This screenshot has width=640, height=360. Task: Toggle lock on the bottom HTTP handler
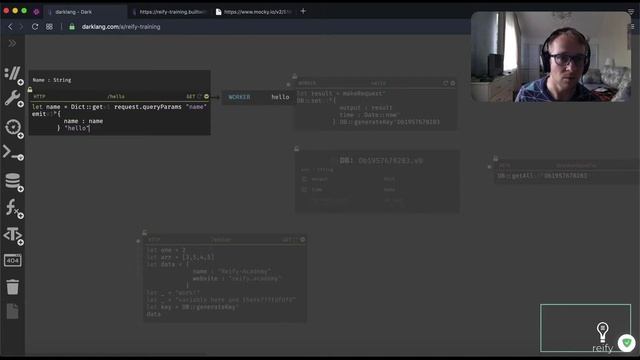click(144, 233)
